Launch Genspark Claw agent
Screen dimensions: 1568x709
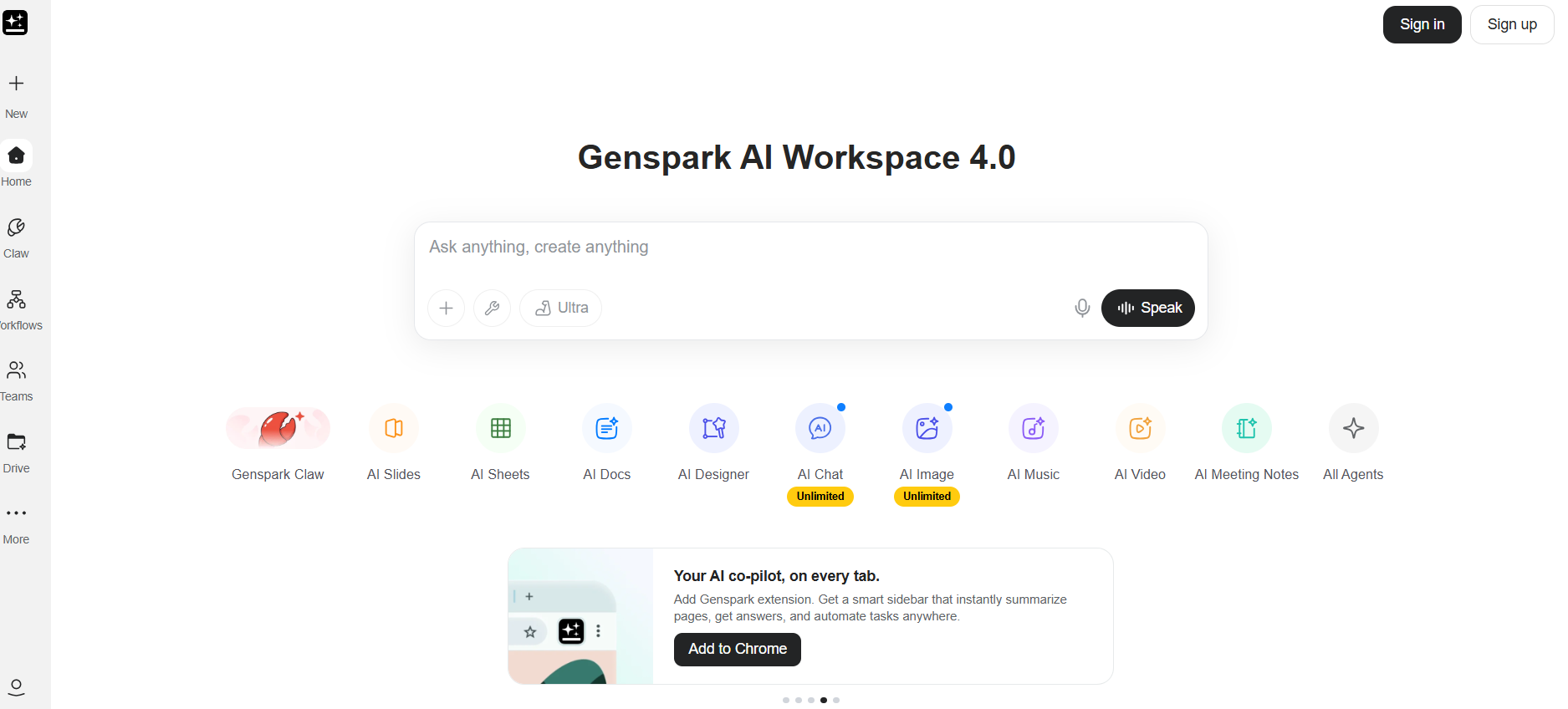click(x=278, y=443)
